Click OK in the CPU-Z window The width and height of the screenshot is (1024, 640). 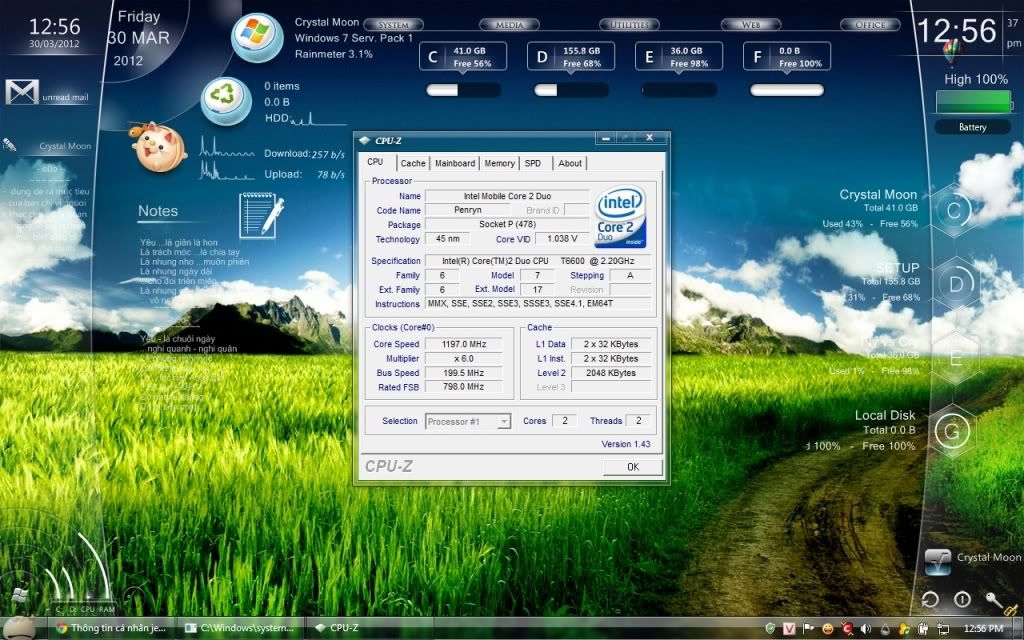tap(633, 467)
